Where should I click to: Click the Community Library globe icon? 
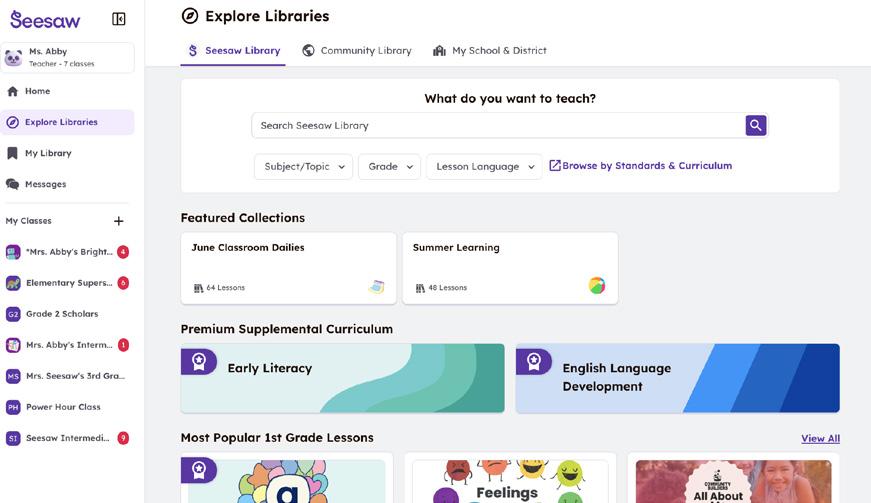[x=308, y=51]
